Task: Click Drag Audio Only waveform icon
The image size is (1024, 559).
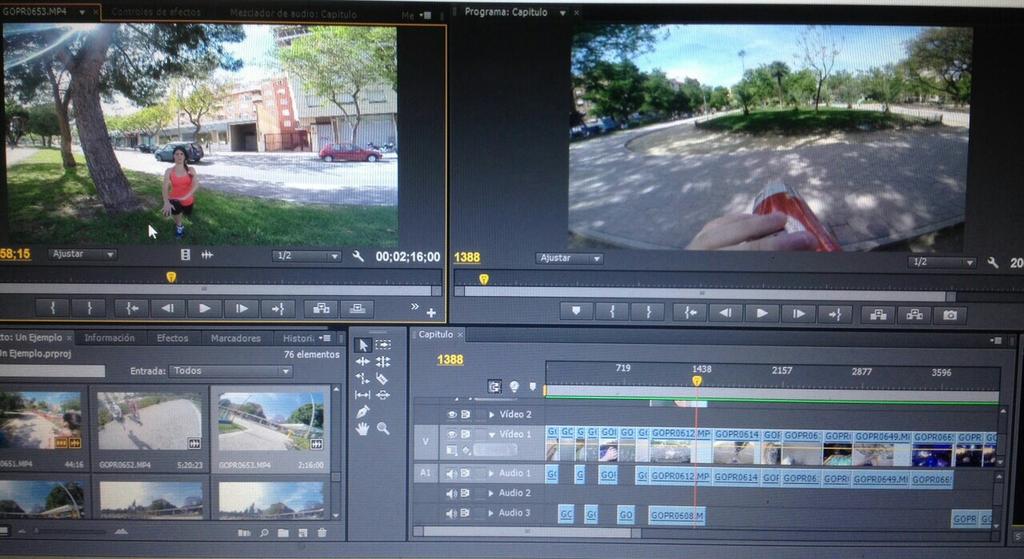Action: 207,255
